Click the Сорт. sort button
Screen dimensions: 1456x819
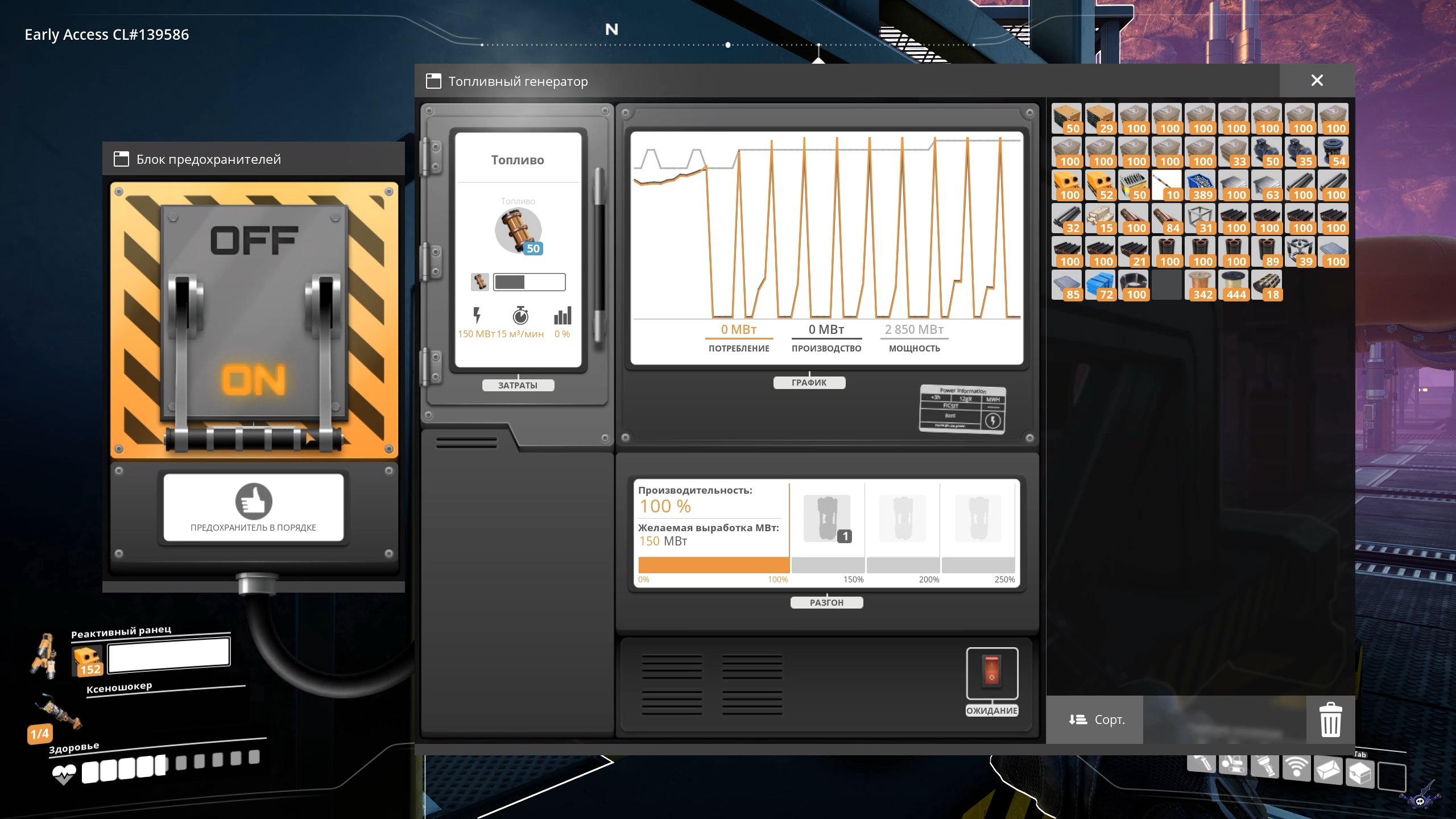1096,719
